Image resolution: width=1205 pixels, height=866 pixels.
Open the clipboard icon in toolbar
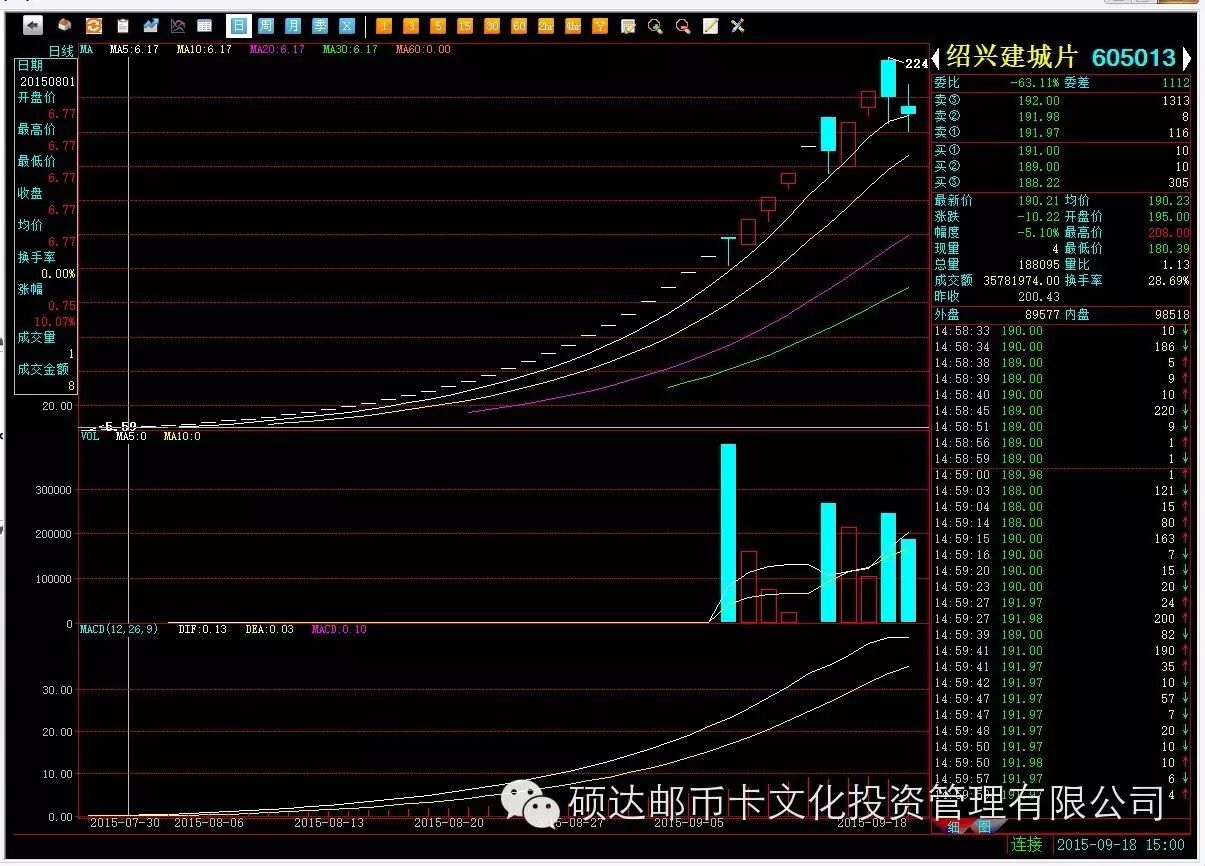click(123, 26)
